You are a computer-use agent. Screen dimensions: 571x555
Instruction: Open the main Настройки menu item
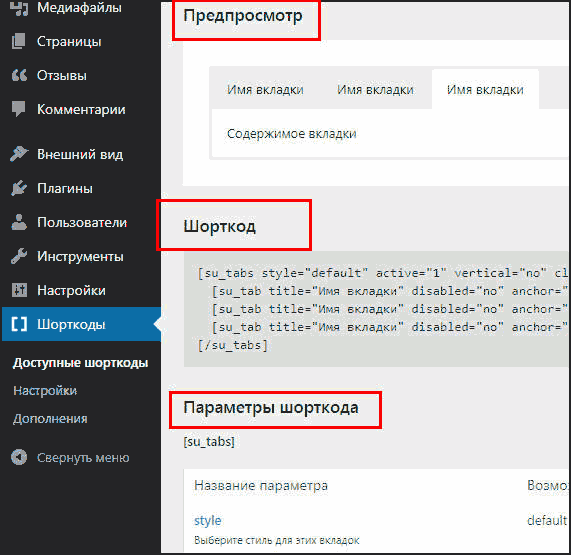pyautogui.click(x=71, y=291)
